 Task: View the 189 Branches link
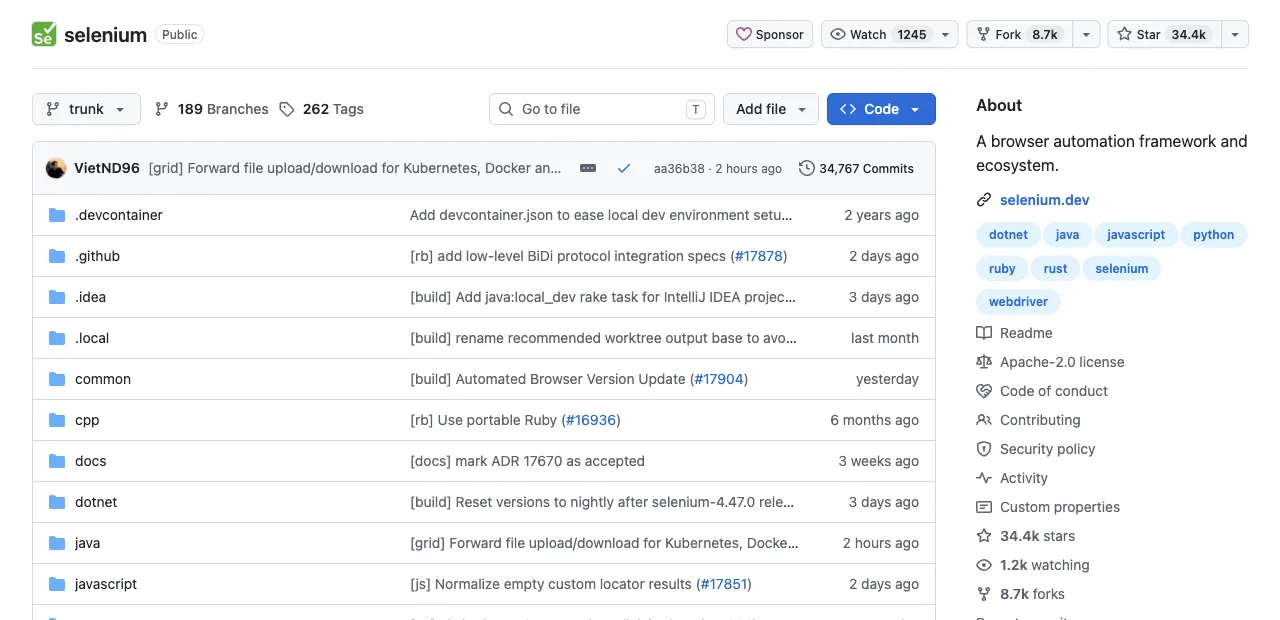point(212,109)
